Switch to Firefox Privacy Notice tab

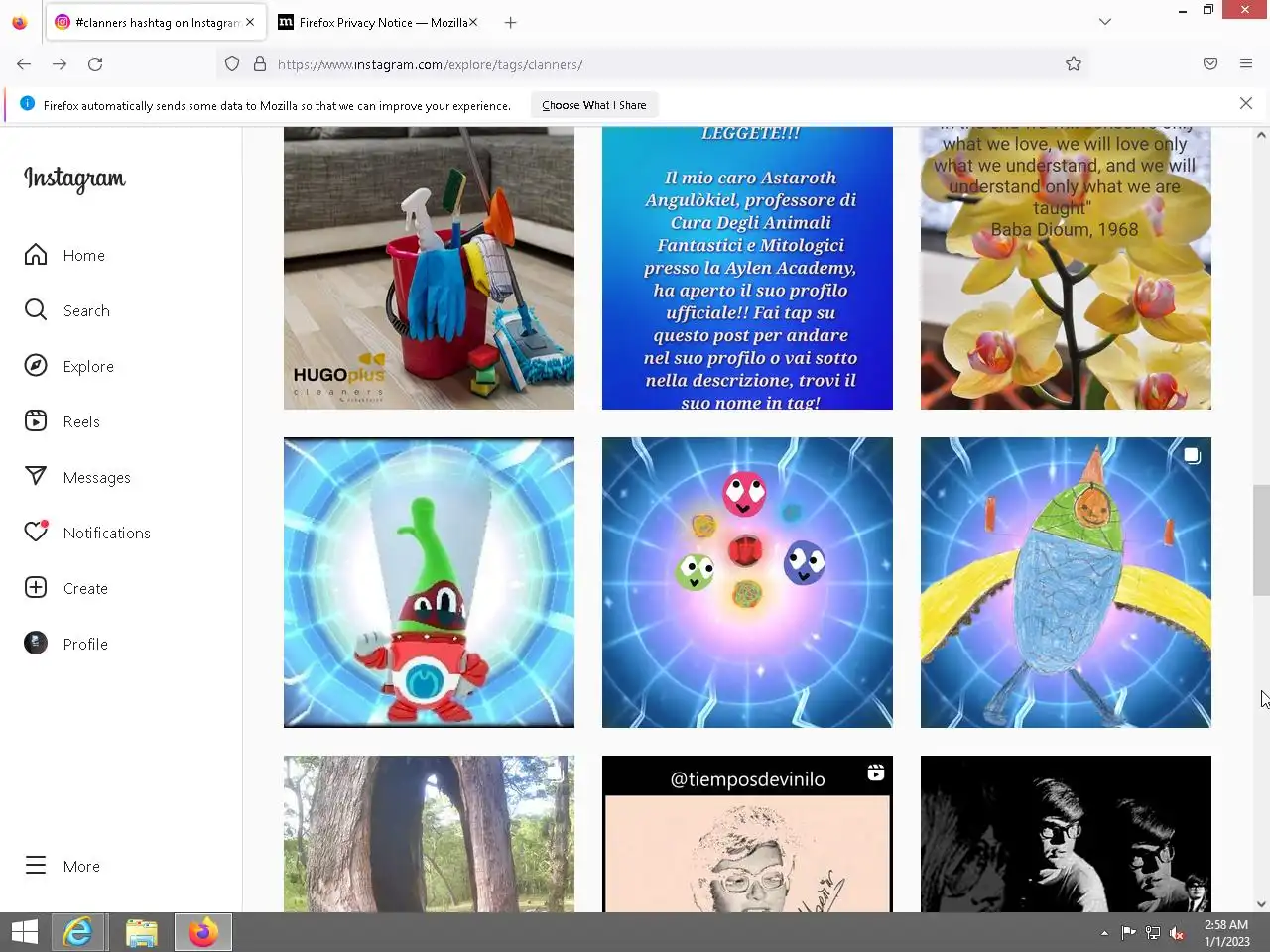tap(377, 22)
